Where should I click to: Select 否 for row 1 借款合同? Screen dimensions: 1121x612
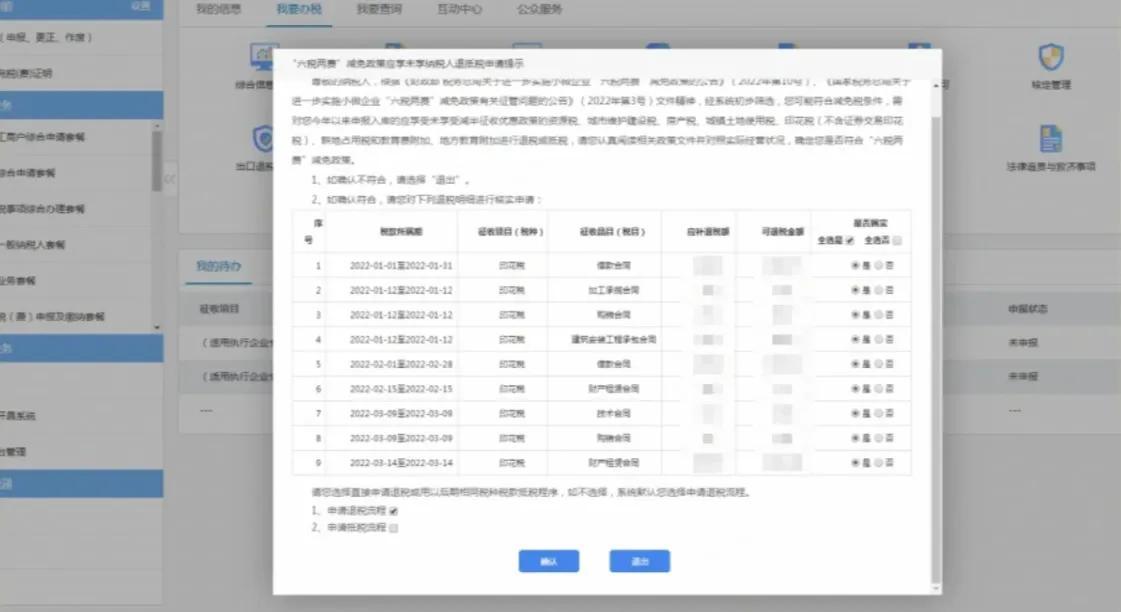tap(879, 265)
